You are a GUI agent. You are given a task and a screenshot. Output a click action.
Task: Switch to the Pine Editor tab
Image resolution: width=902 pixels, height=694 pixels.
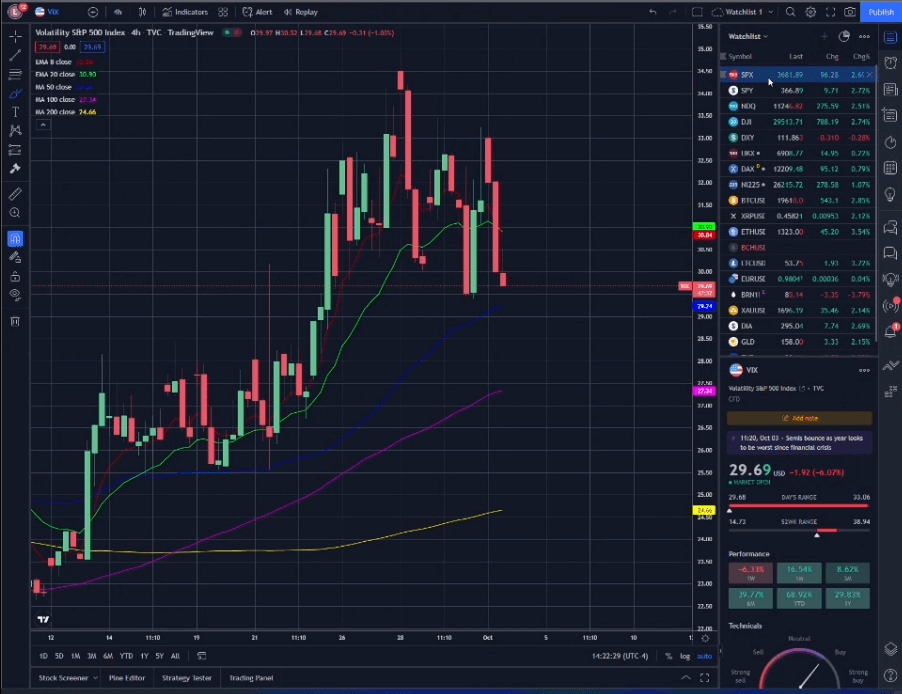(x=127, y=678)
